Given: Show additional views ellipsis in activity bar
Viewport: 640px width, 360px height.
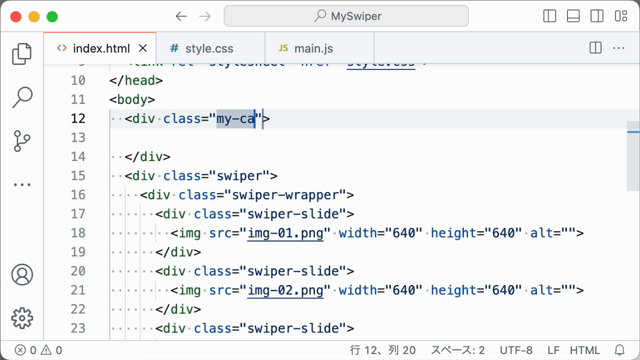Looking at the screenshot, I should point(22,184).
